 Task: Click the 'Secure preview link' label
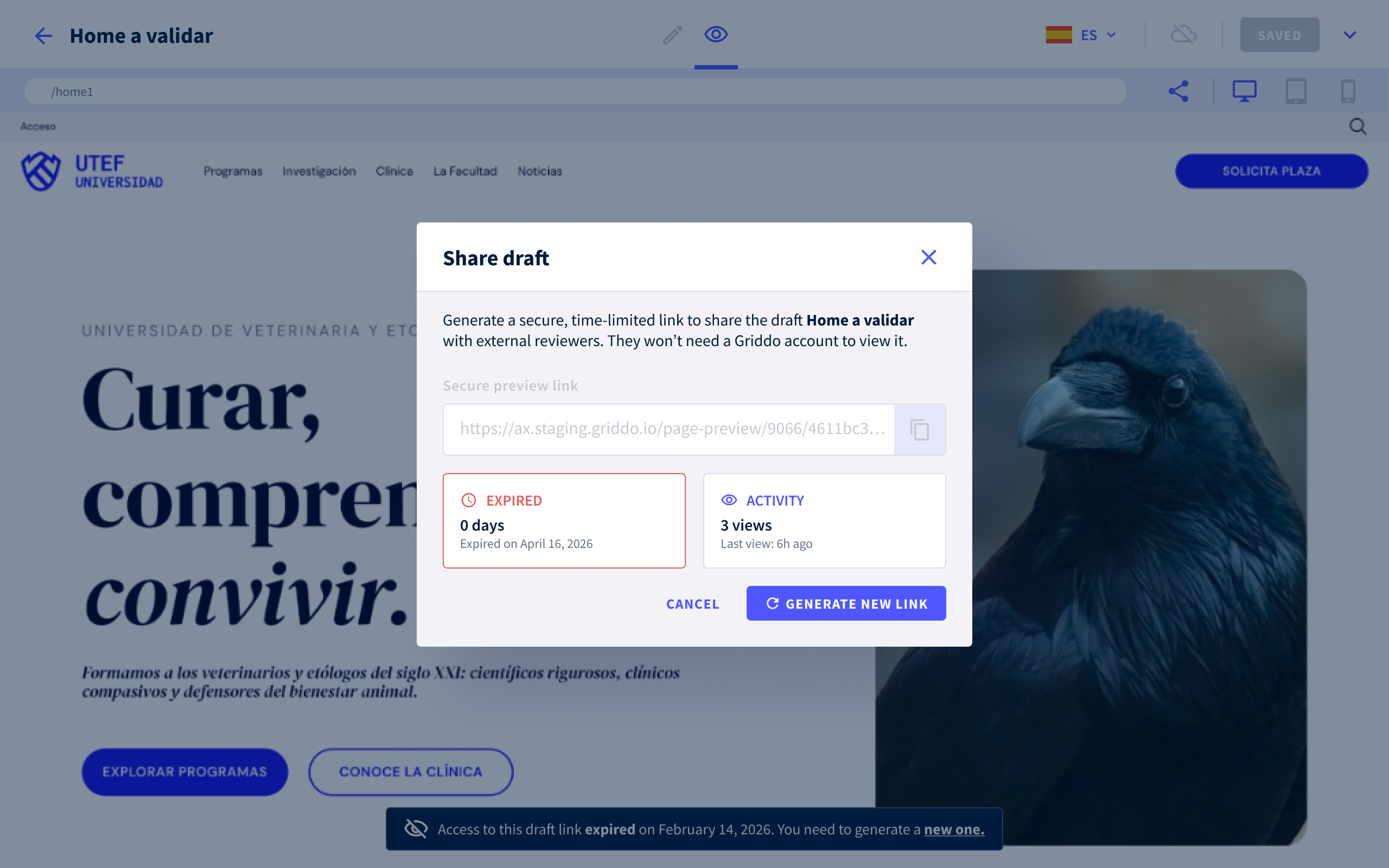click(510, 386)
